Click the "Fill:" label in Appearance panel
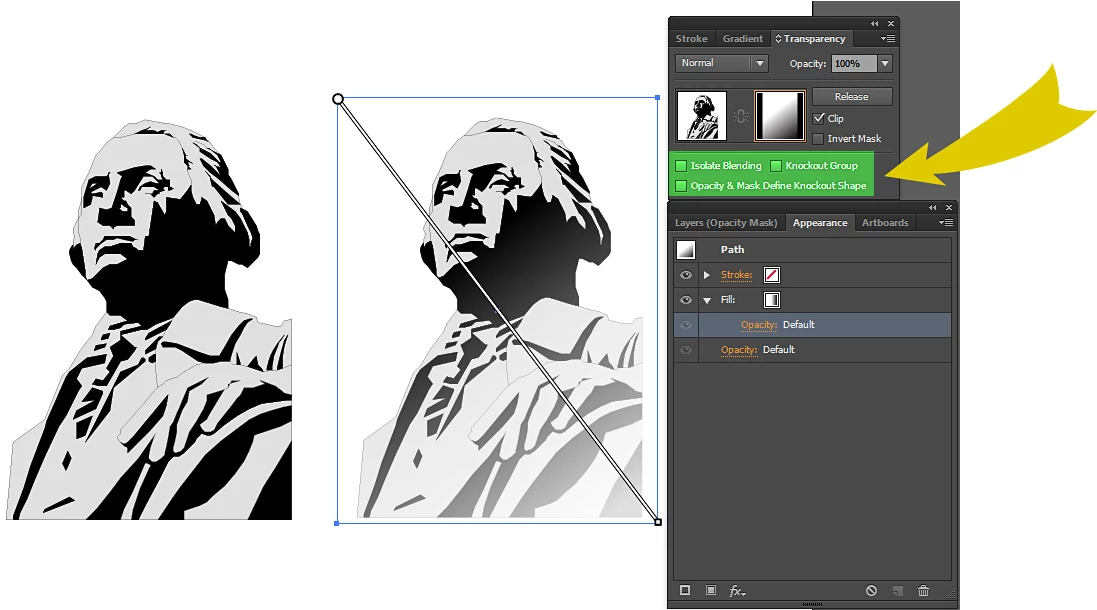Viewport: 1097px width, 610px height. (x=728, y=299)
